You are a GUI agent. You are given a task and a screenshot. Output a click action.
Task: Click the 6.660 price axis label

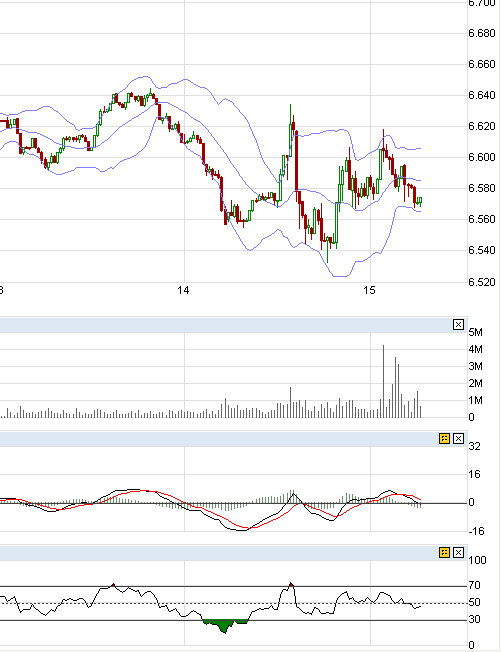coord(482,64)
